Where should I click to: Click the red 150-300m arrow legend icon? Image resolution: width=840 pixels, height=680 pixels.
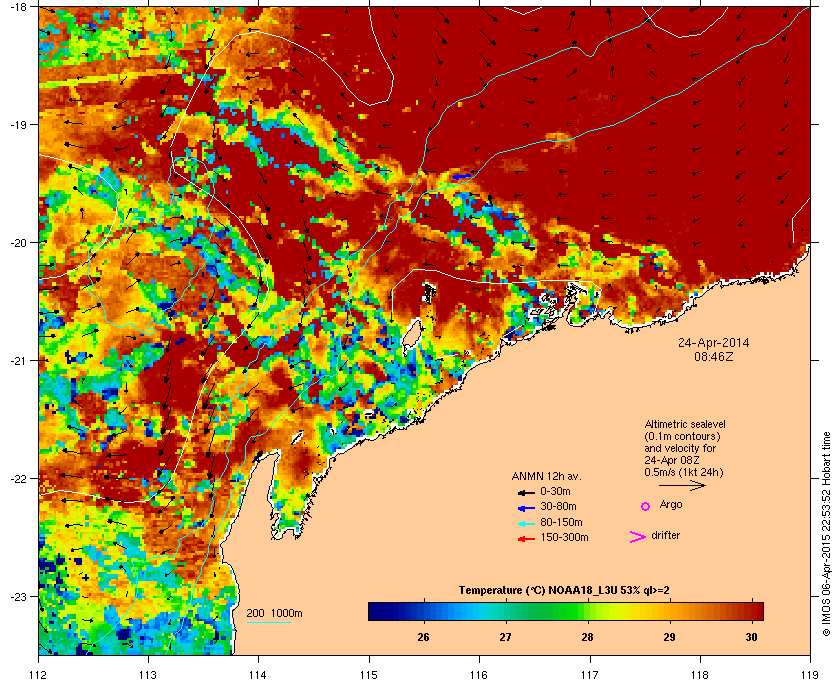[x=526, y=539]
